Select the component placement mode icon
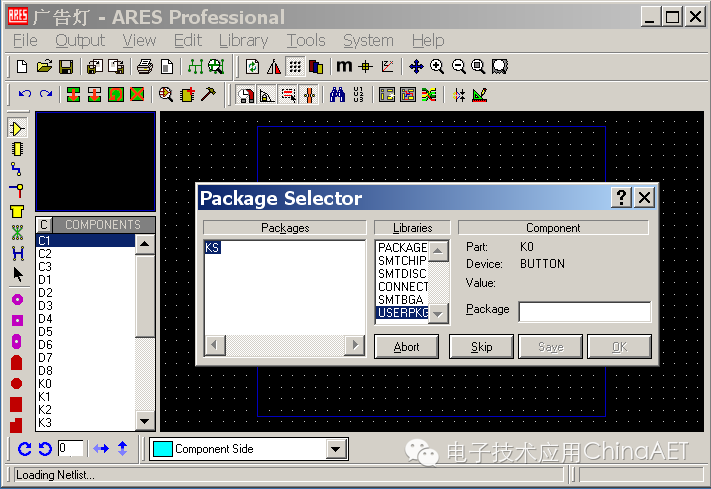The width and height of the screenshot is (711, 489). [17, 128]
